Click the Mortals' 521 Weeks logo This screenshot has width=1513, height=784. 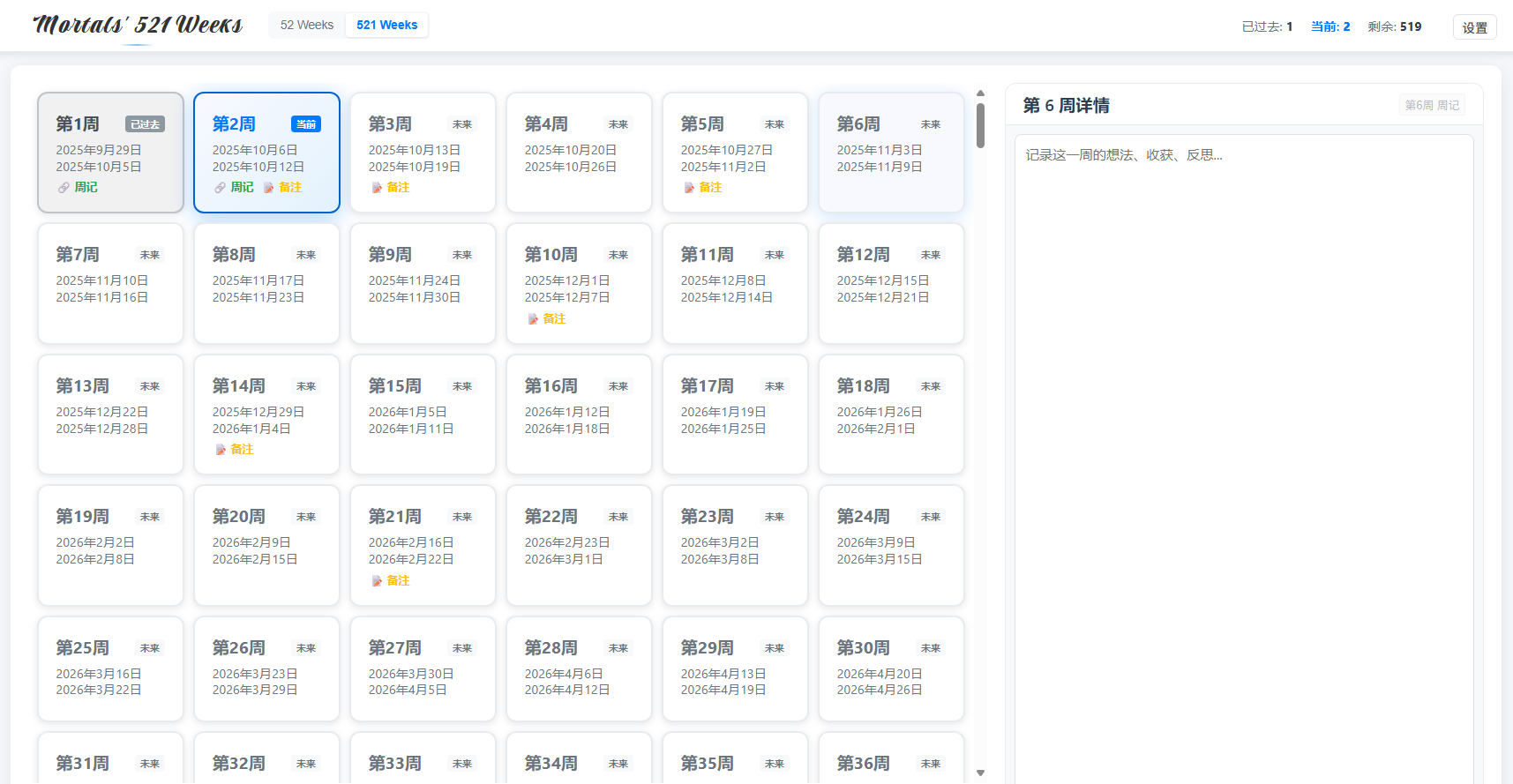click(x=138, y=25)
